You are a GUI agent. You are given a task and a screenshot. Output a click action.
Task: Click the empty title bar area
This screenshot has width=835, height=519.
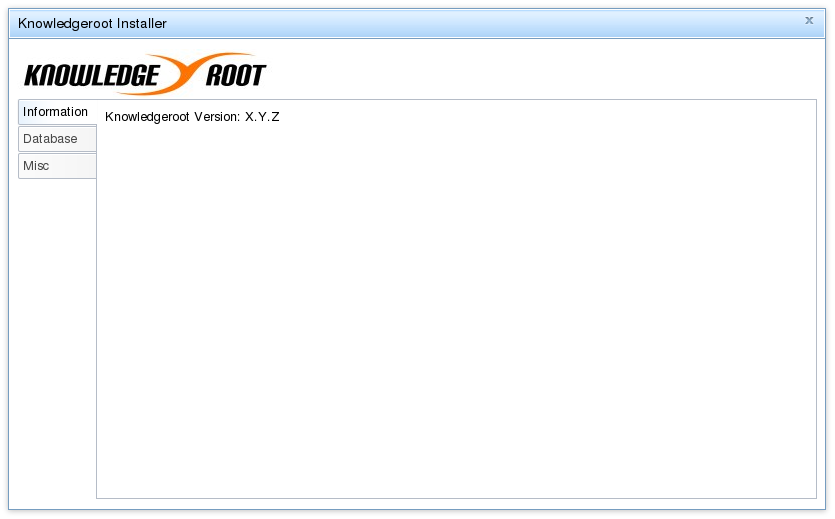(479, 23)
